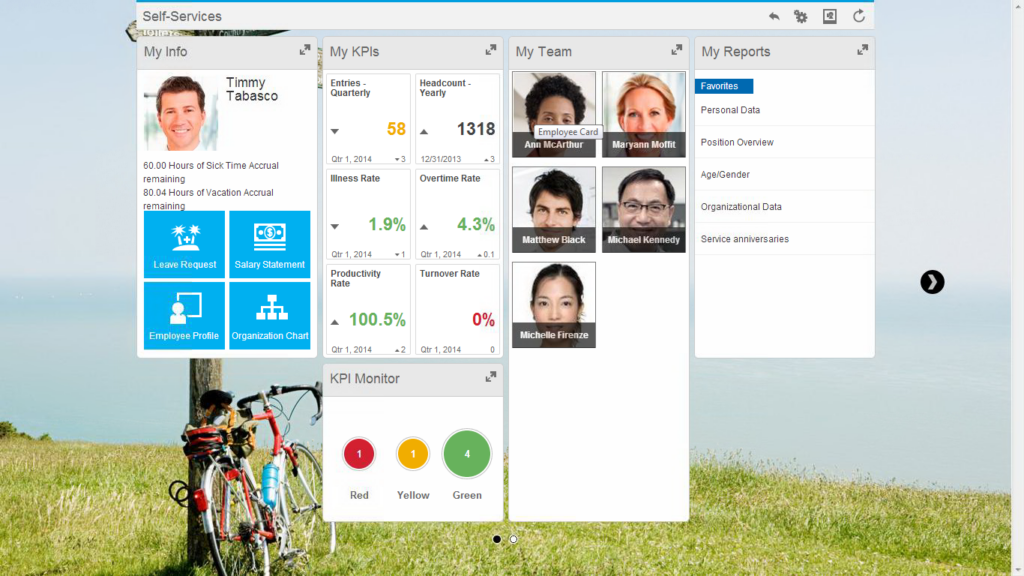Image resolution: width=1024 pixels, height=576 pixels.
Task: Expand the My Info panel
Action: 305,50
